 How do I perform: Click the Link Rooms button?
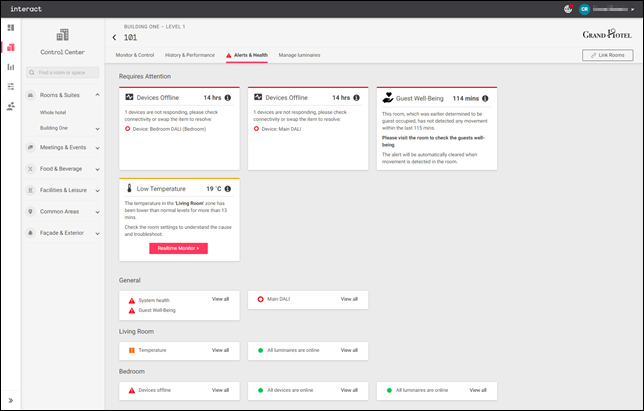[607, 55]
